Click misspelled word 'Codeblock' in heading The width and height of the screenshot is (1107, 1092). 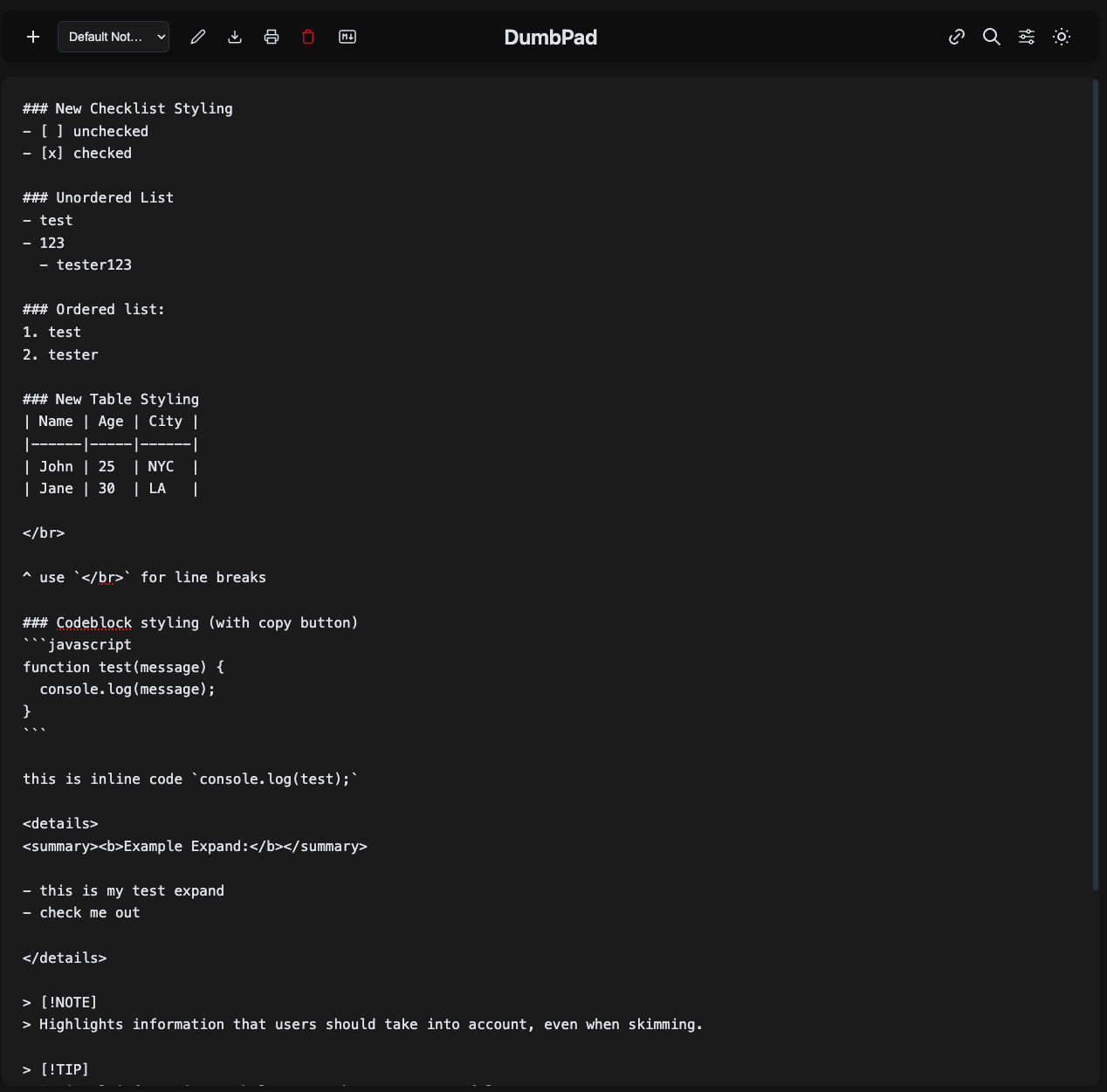pos(94,622)
